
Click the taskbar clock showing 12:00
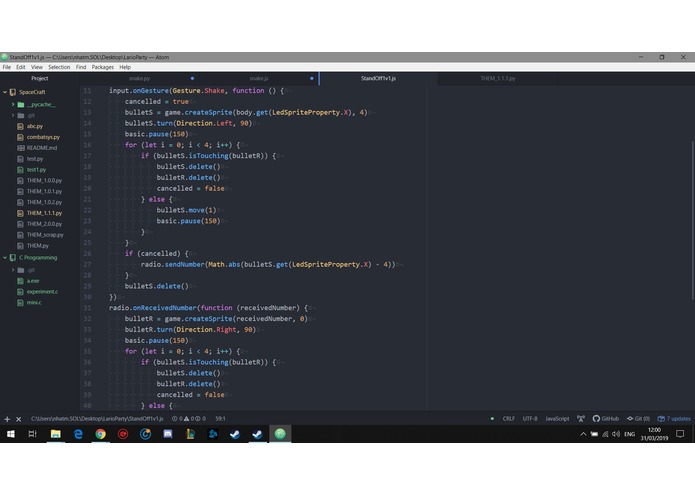(654, 434)
